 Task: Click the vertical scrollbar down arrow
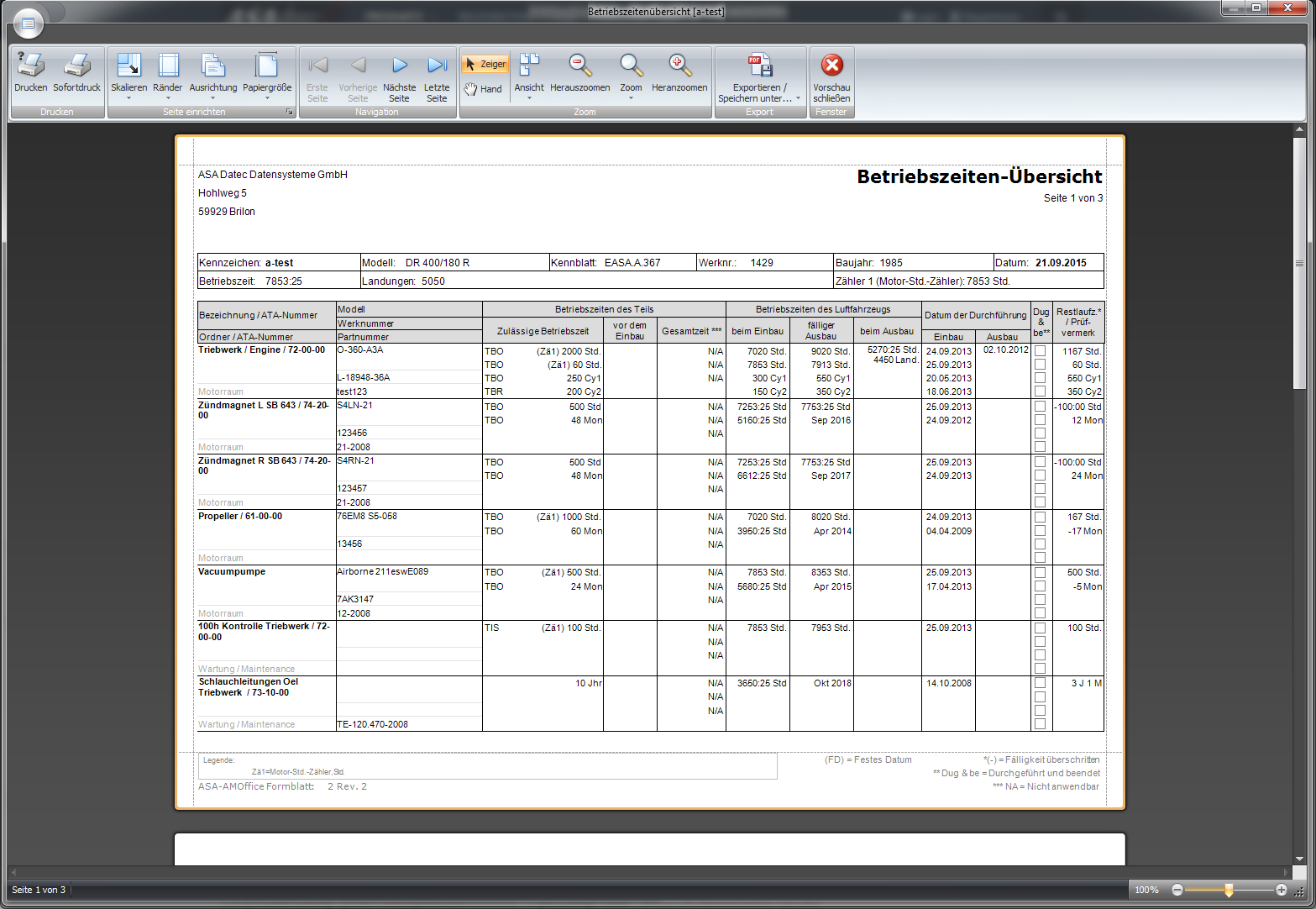pyautogui.click(x=1300, y=859)
